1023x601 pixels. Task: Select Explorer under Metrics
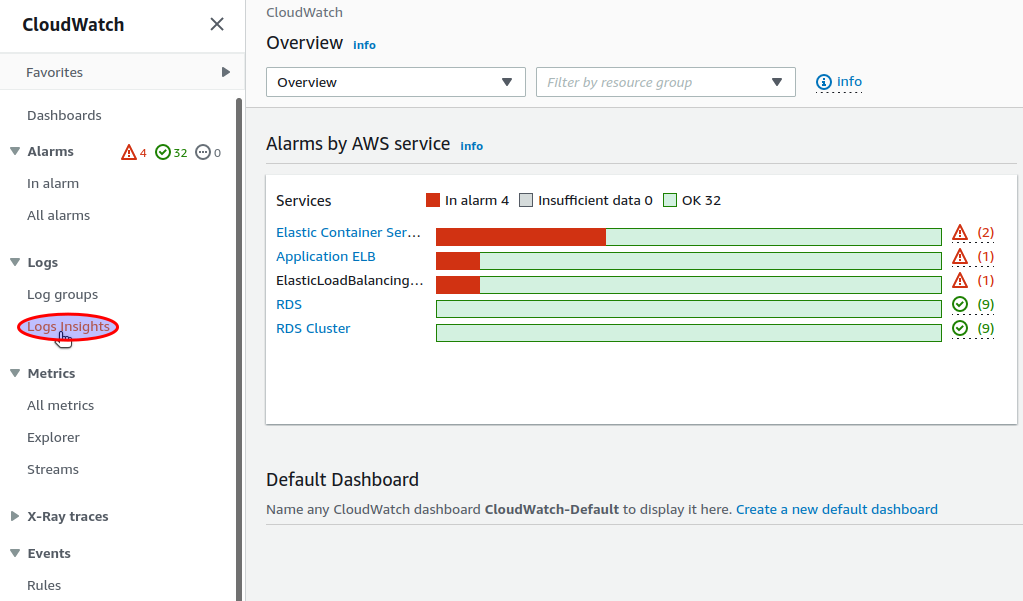[x=53, y=437]
